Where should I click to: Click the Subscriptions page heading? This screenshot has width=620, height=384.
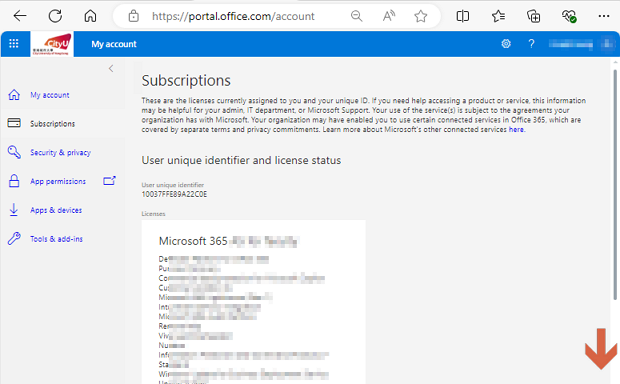click(186, 81)
